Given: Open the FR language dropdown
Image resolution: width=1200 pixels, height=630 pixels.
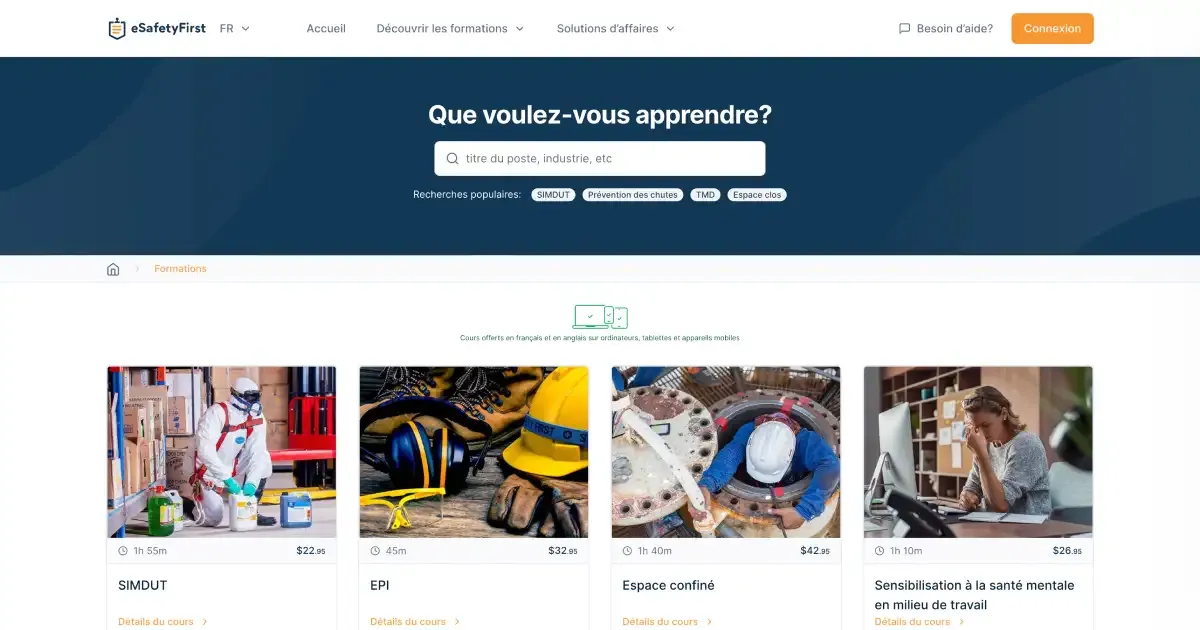Looking at the screenshot, I should [235, 29].
